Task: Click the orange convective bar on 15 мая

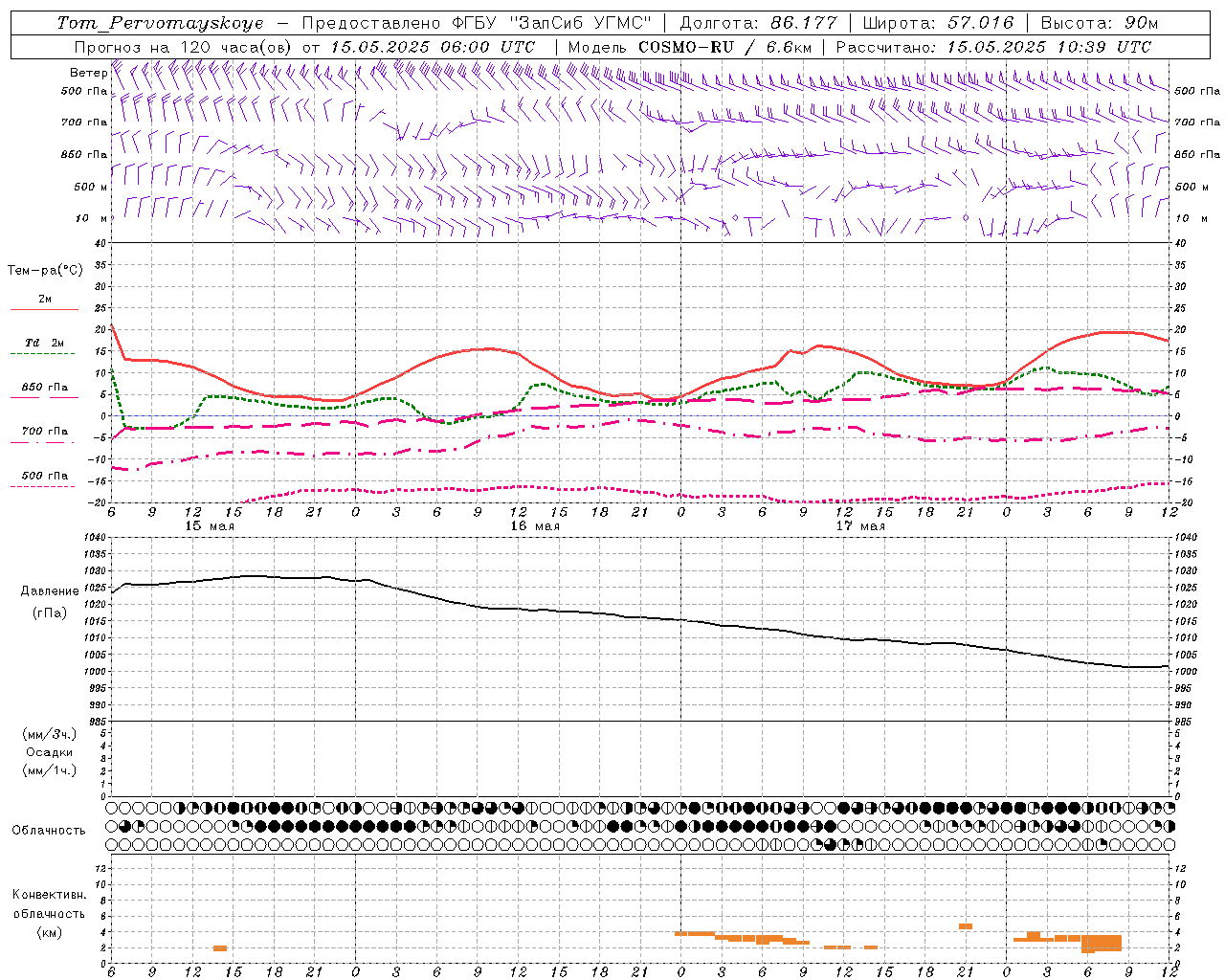Action: tap(220, 948)
